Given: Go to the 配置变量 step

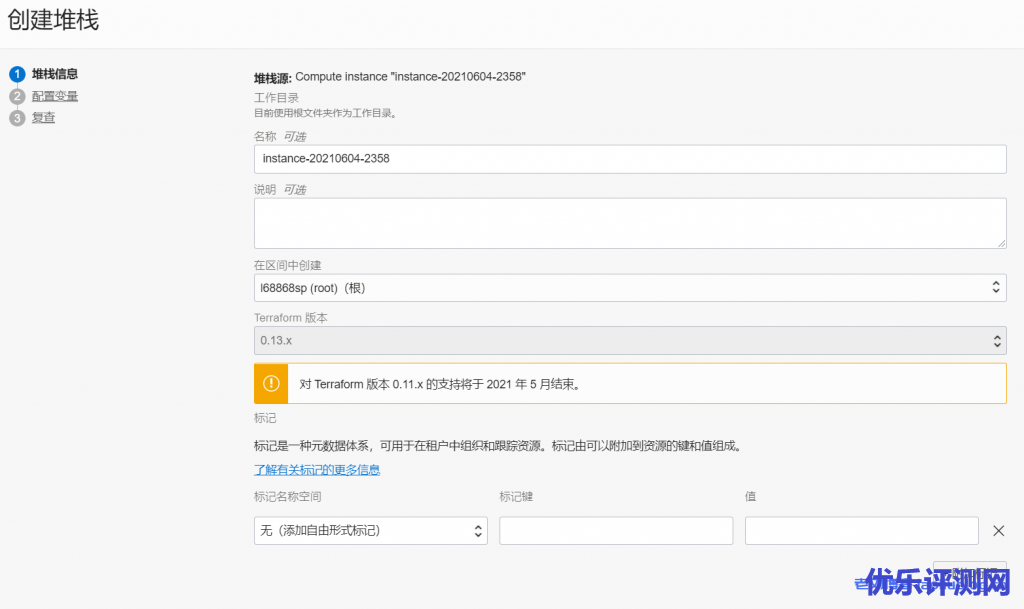Looking at the screenshot, I should tap(55, 96).
